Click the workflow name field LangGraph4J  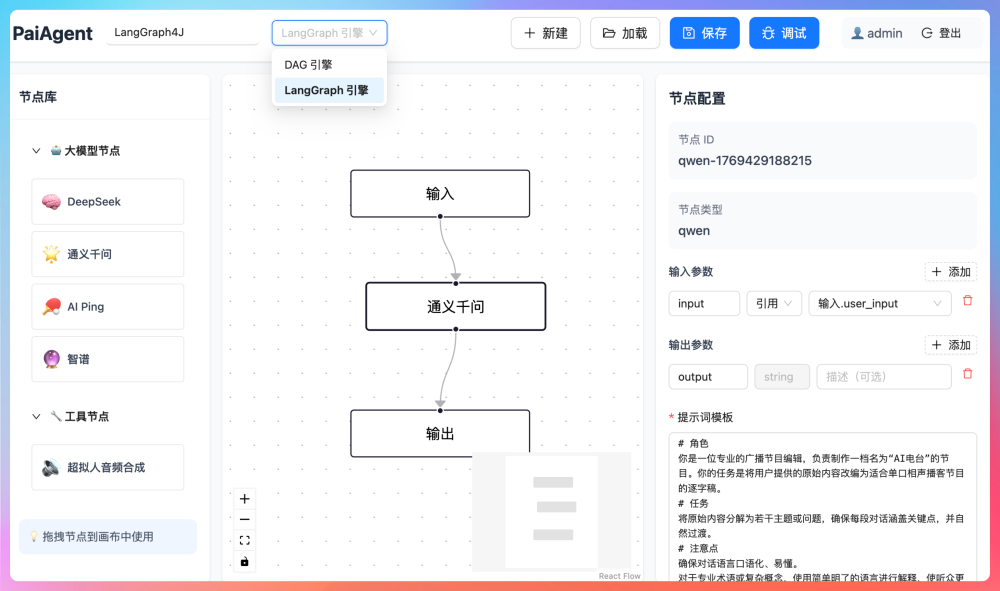[x=182, y=32]
